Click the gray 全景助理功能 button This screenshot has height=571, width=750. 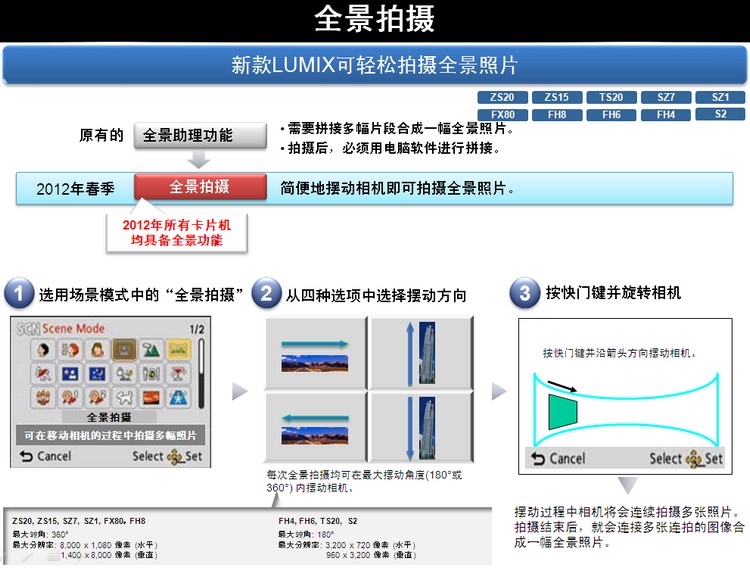[200, 135]
